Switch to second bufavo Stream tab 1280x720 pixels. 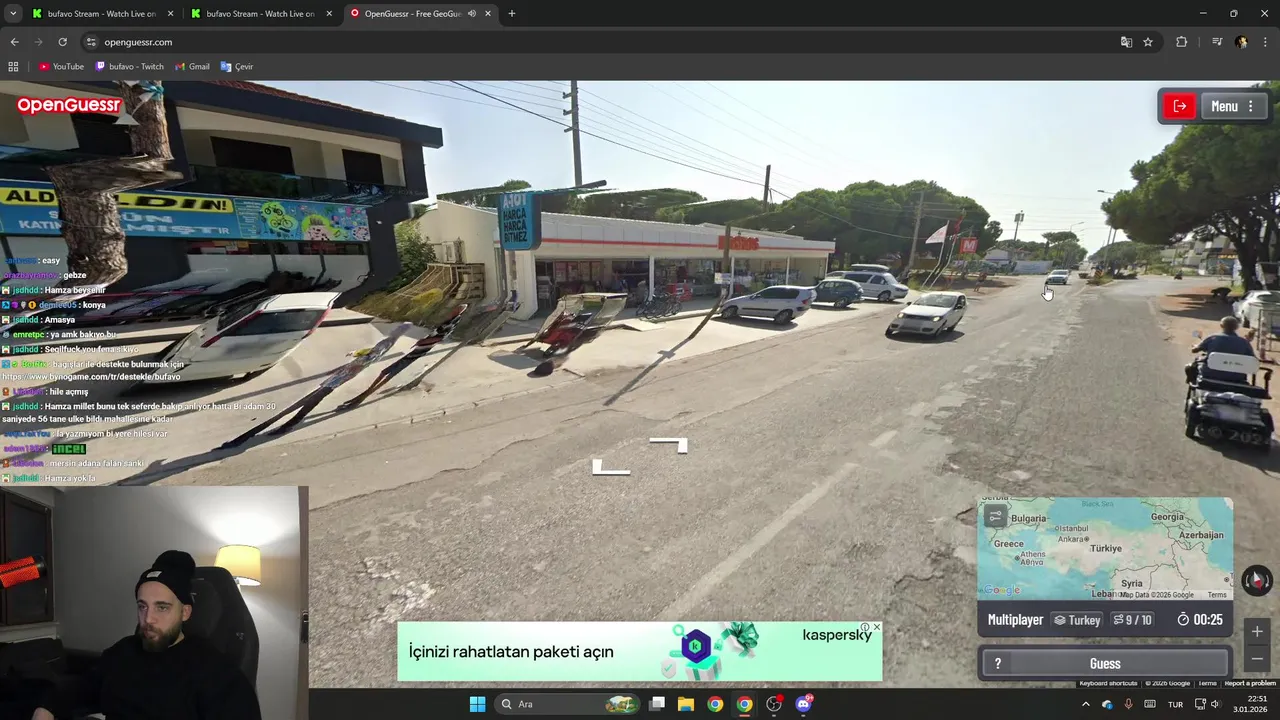click(x=260, y=14)
